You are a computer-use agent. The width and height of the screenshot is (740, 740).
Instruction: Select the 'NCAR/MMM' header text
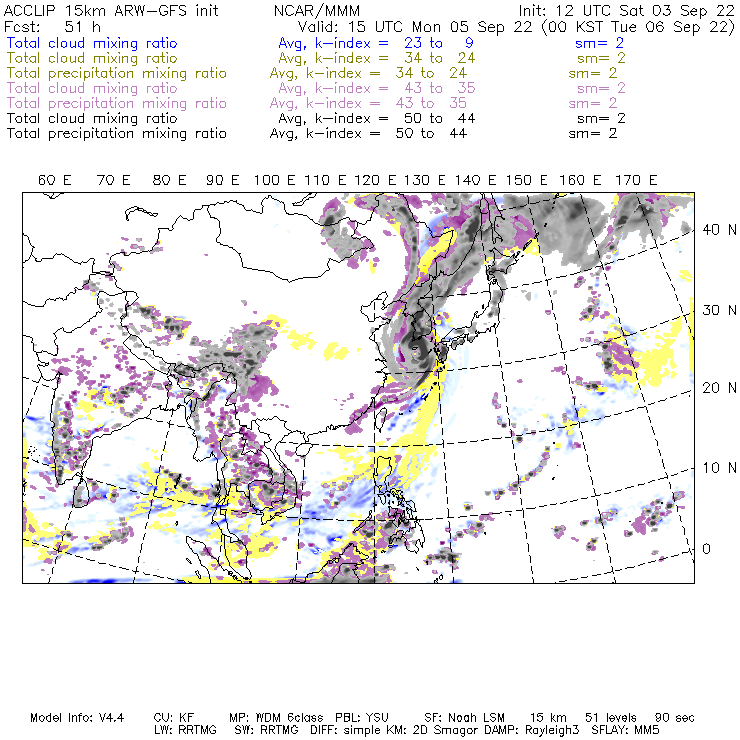click(x=317, y=11)
